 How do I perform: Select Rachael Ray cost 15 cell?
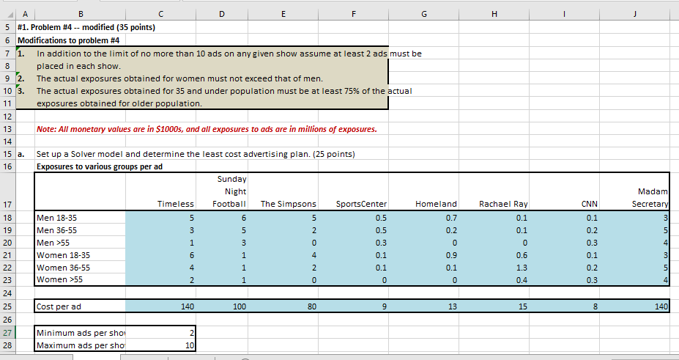[494, 307]
